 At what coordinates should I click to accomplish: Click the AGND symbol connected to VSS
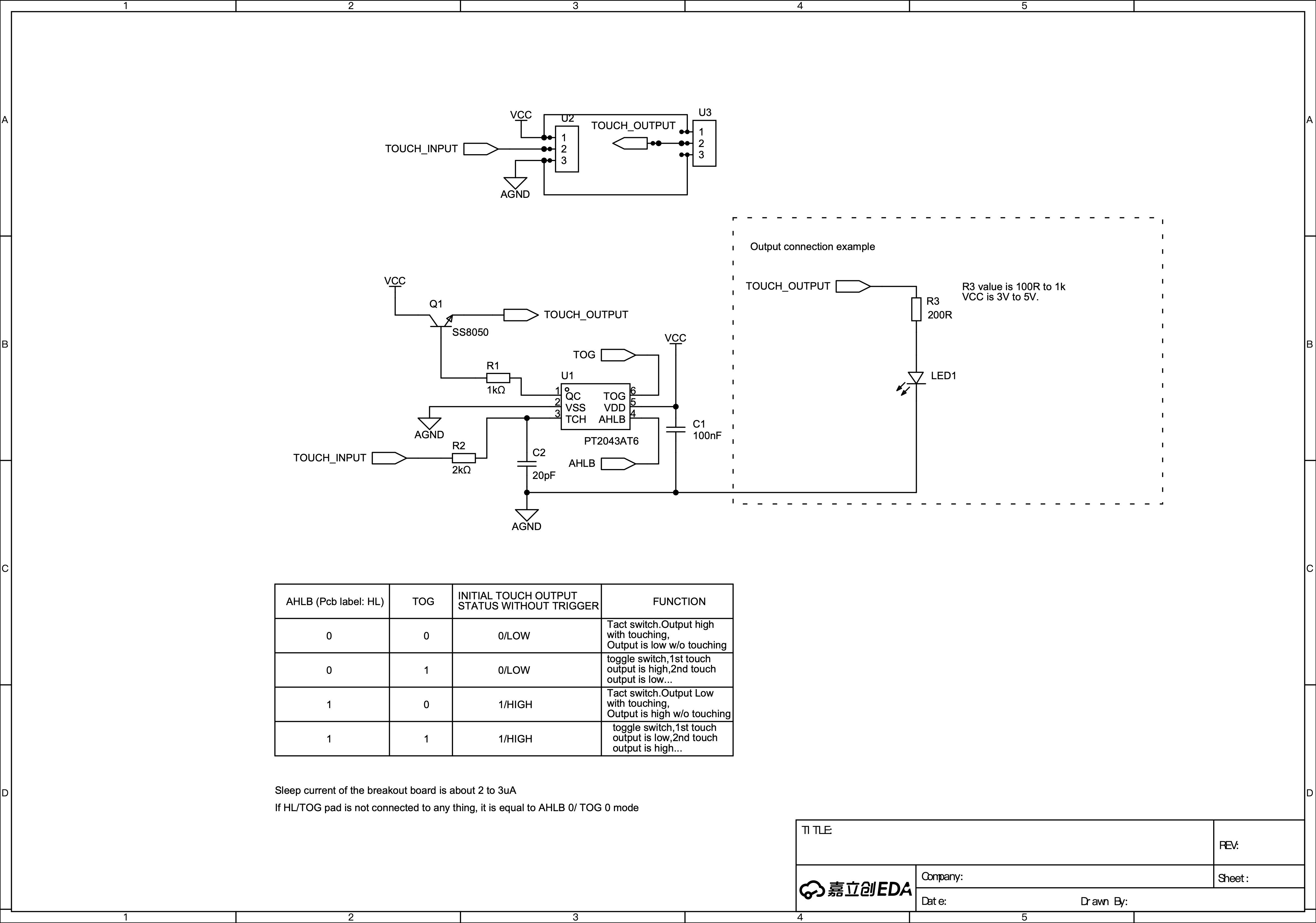pyautogui.click(x=429, y=424)
